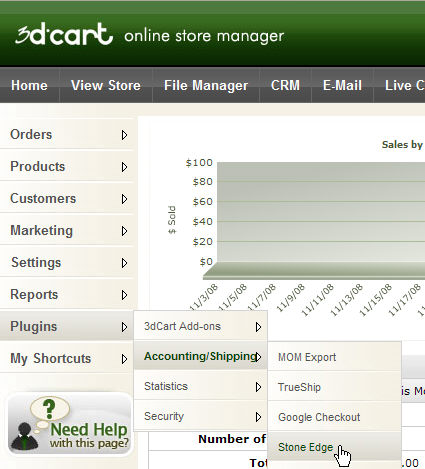The width and height of the screenshot is (425, 469).
Task: Click the arrow icon beside 3dCart Add-ons
Action: (x=258, y=327)
